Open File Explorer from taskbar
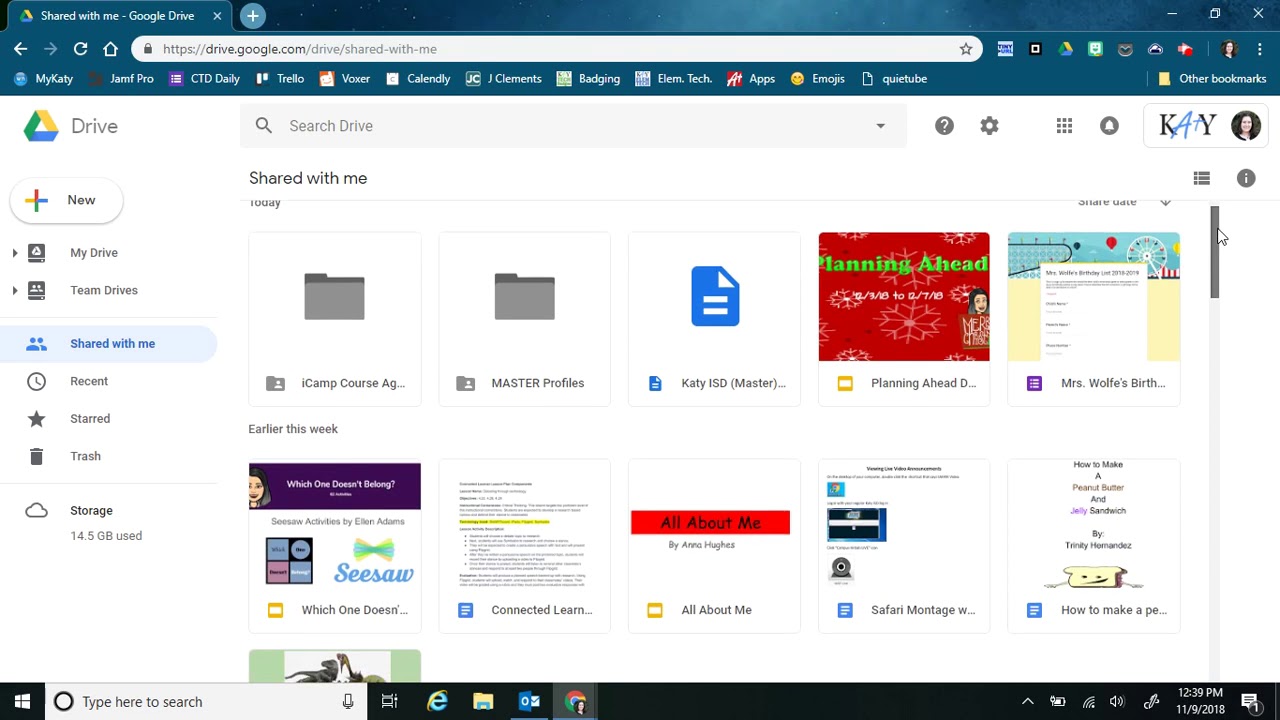Screen dimensions: 1280x720 483,702
